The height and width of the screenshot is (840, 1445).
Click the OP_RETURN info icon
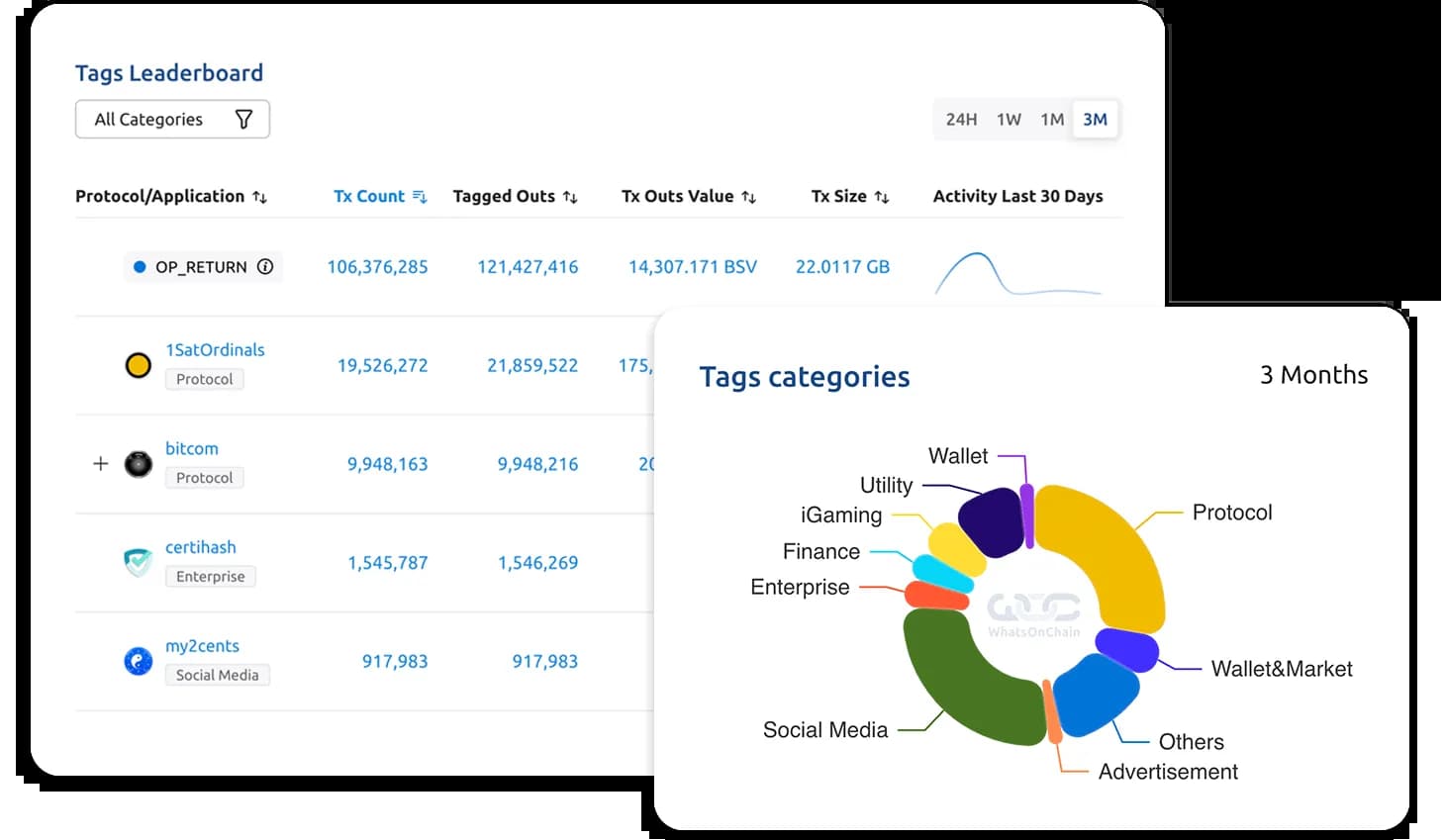point(265,266)
